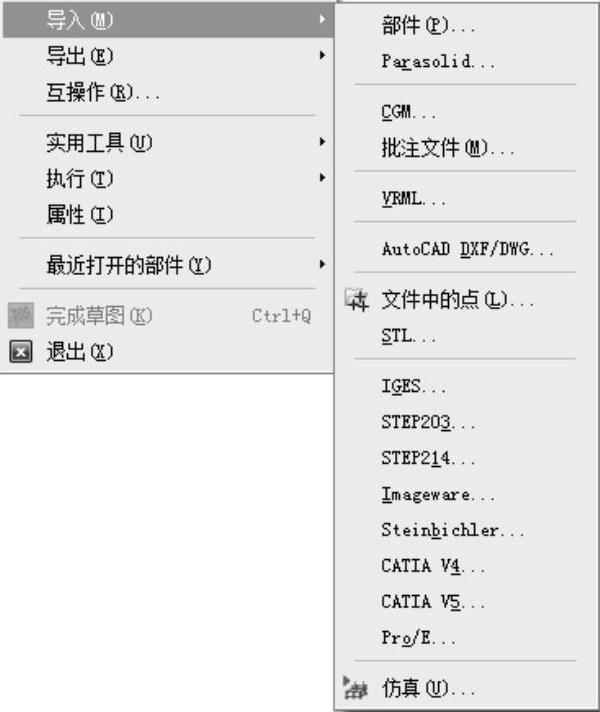Screen dimensions: 600x712
Task: Select 互操作 interoperate menu entry
Action: click(x=103, y=93)
